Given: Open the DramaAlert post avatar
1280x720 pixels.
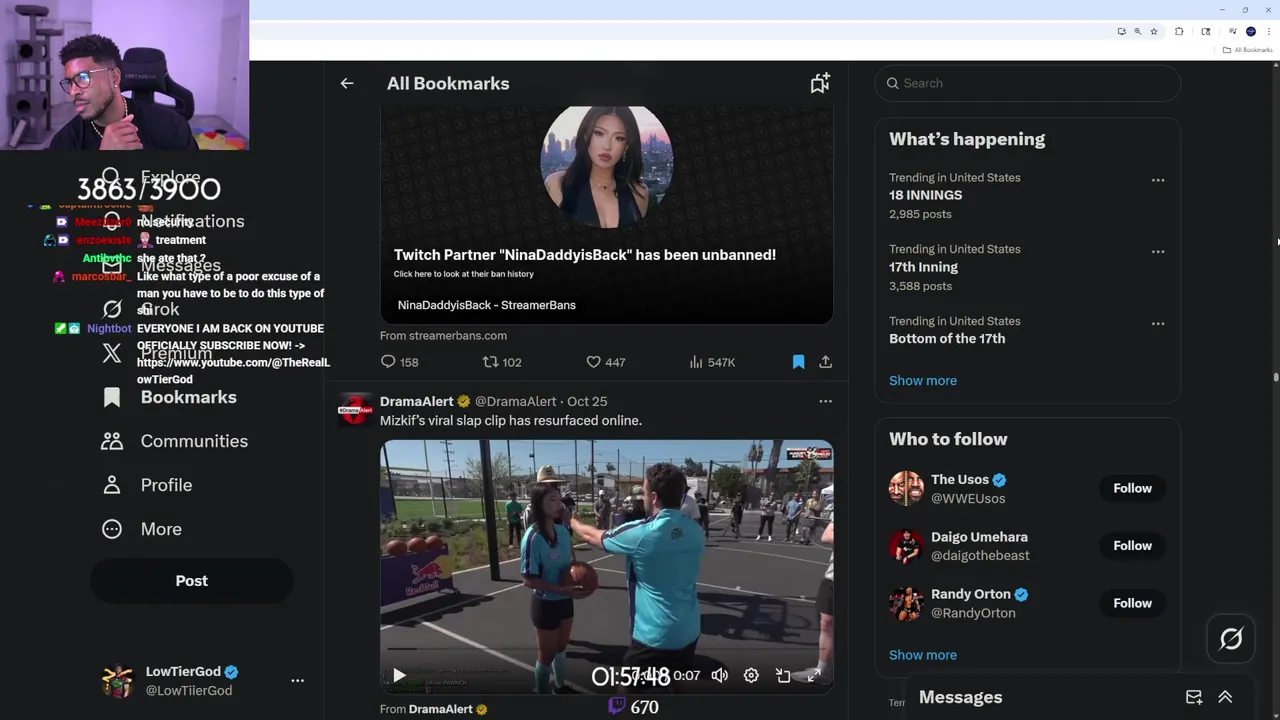Looking at the screenshot, I should click(x=355, y=410).
